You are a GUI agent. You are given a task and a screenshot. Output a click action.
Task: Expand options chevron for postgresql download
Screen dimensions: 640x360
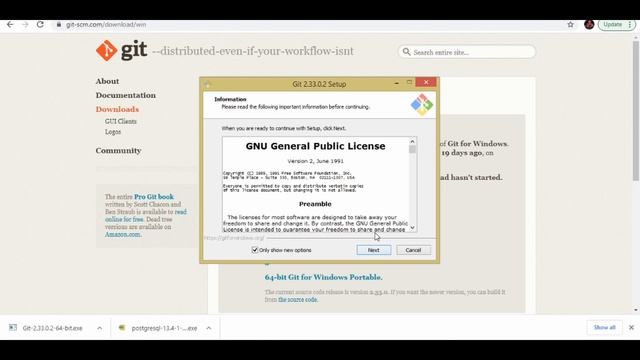pyautogui.click(x=209, y=328)
